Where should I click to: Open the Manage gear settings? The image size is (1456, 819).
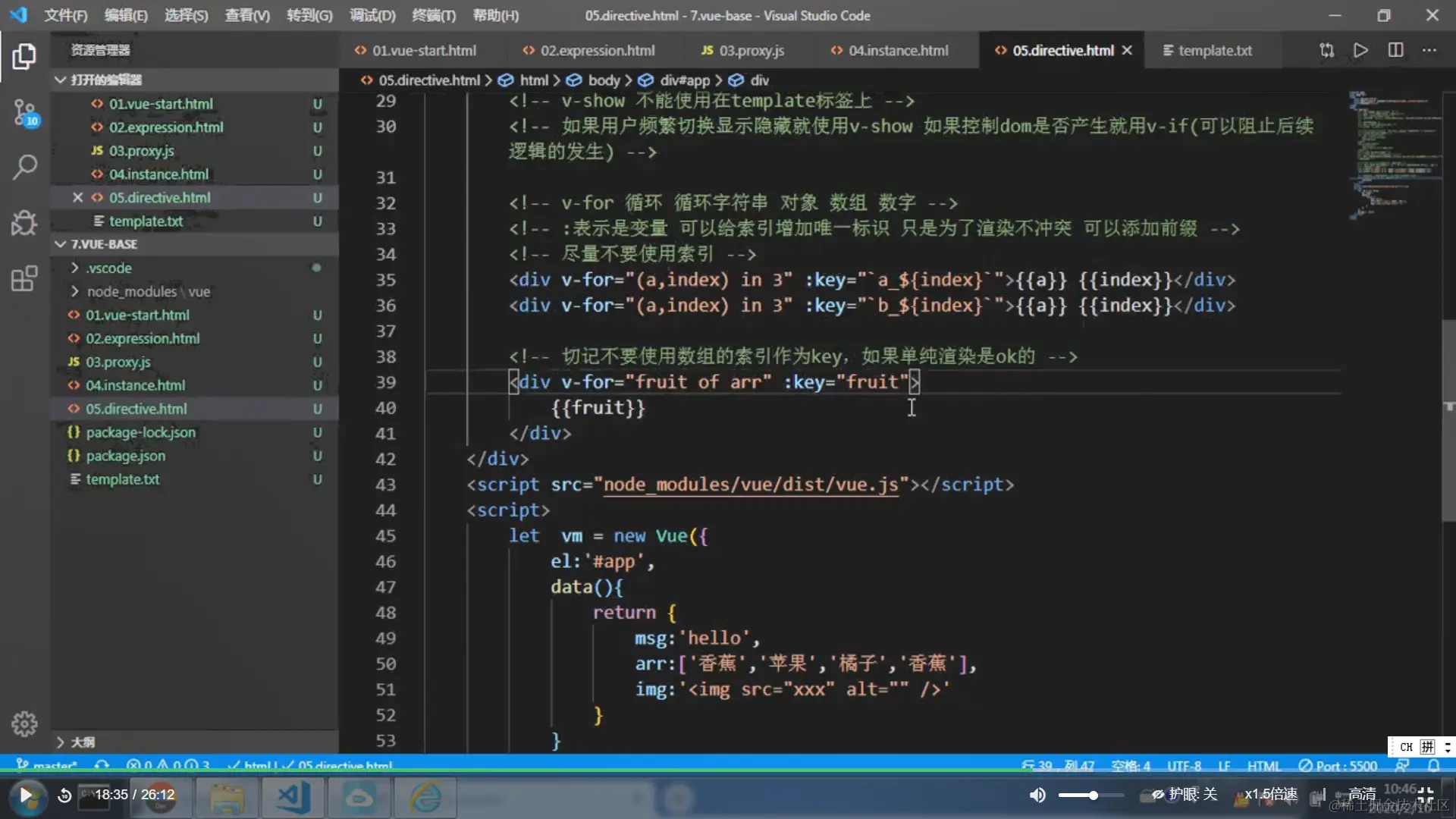24,723
